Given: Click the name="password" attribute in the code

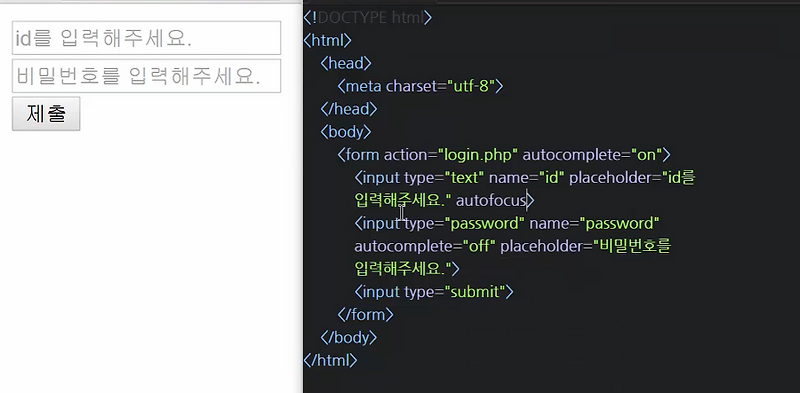Looking at the screenshot, I should pyautogui.click(x=595, y=224).
